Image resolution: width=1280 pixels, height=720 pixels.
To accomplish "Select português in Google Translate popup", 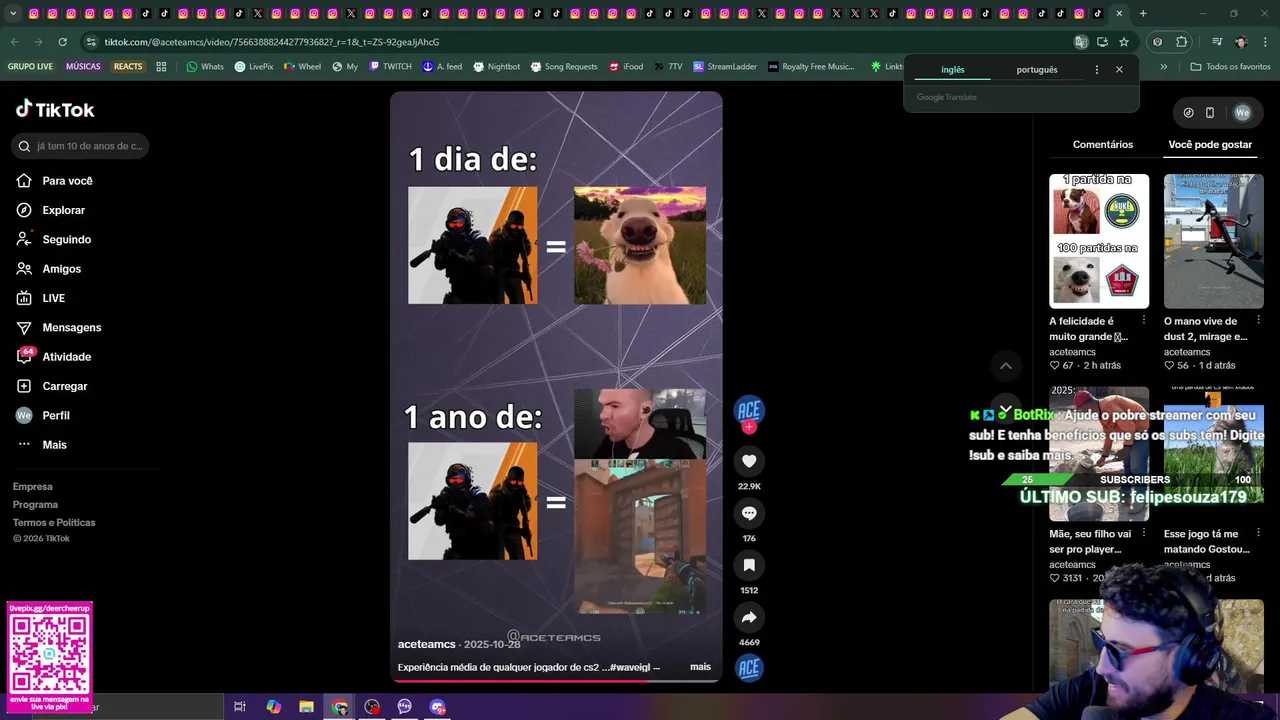I will tap(1037, 70).
